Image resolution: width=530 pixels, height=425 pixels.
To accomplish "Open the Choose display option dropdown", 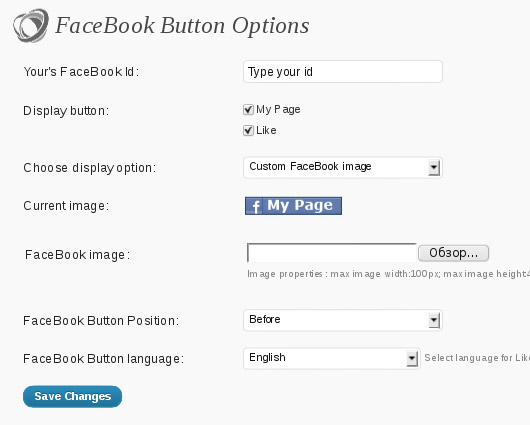I will pyautogui.click(x=343, y=167).
